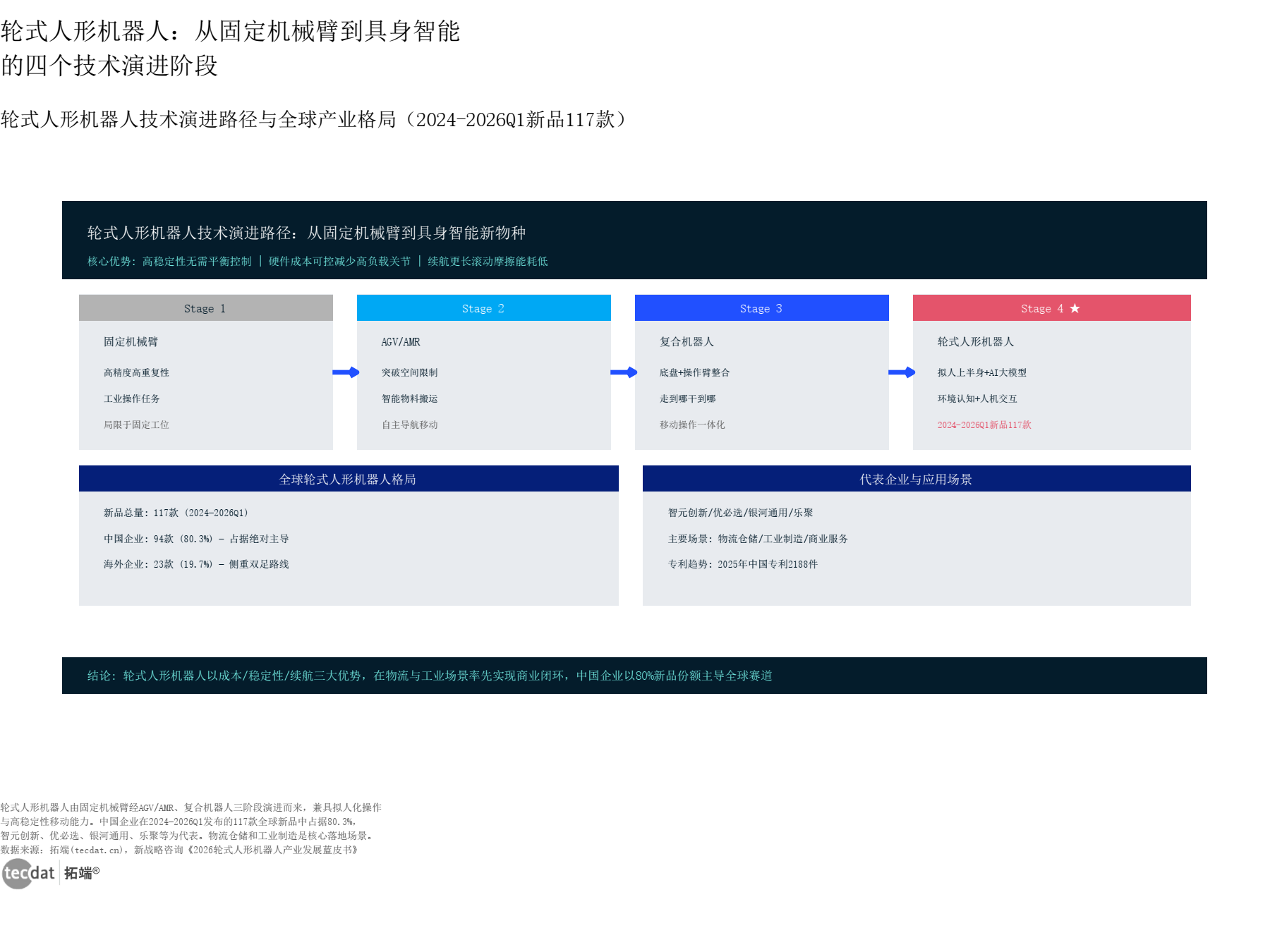Select the Stage 1 header
The image size is (1270, 952).
tap(206, 308)
